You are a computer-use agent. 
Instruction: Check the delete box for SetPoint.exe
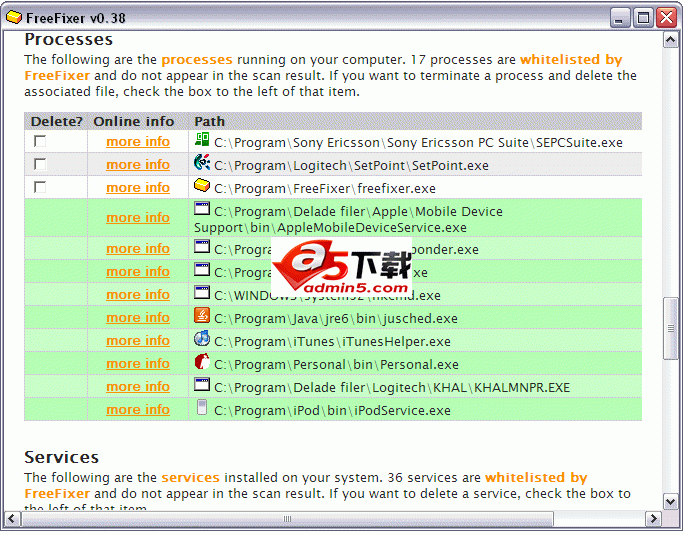40,164
